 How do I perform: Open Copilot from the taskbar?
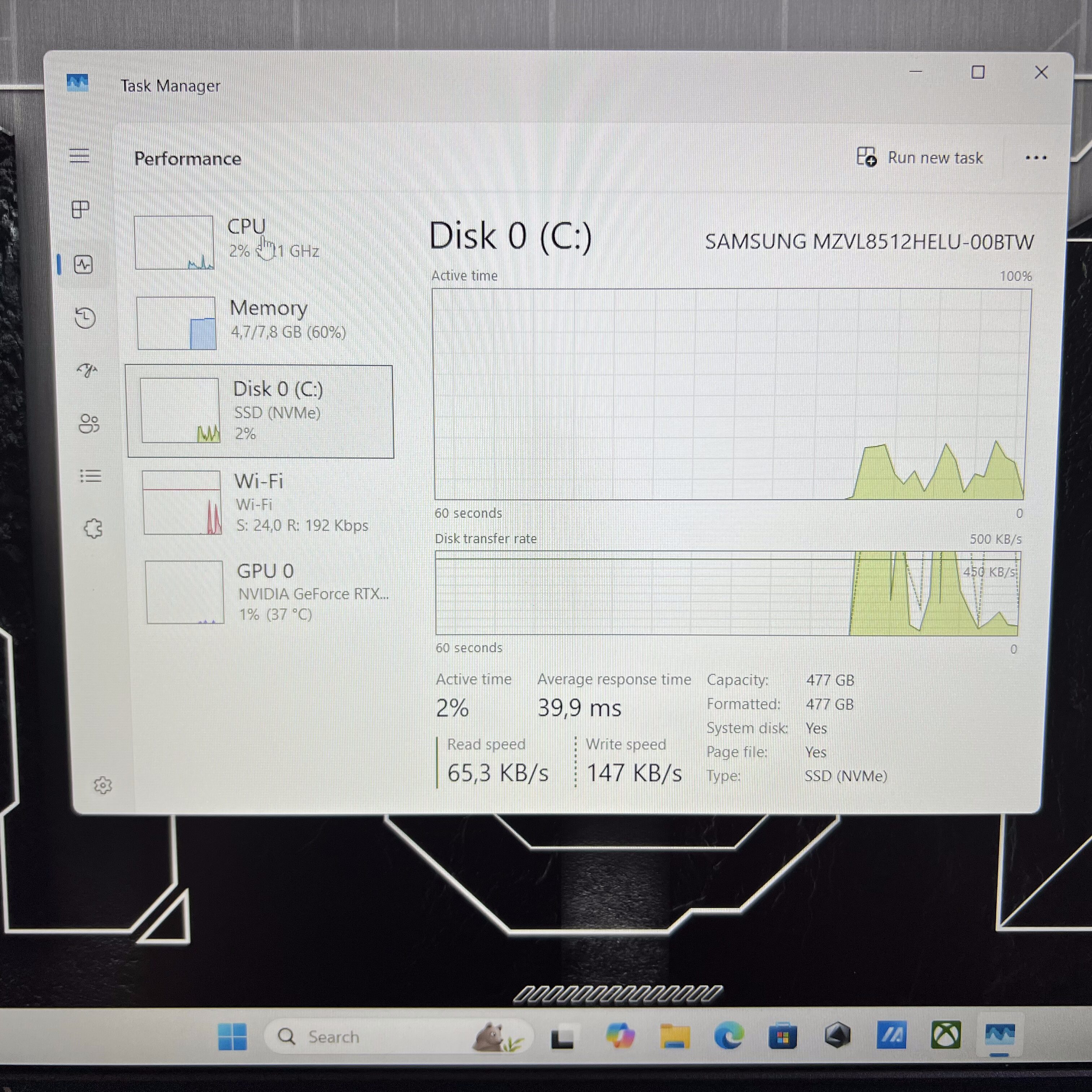620,1037
